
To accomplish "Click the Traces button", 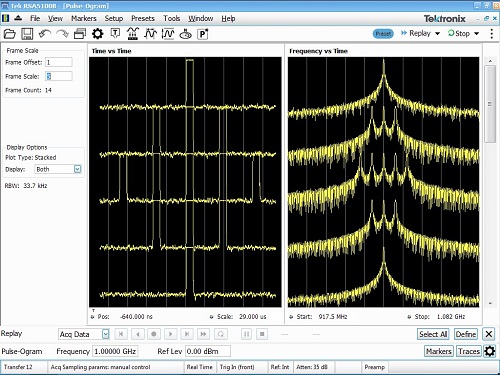I will (x=469, y=351).
